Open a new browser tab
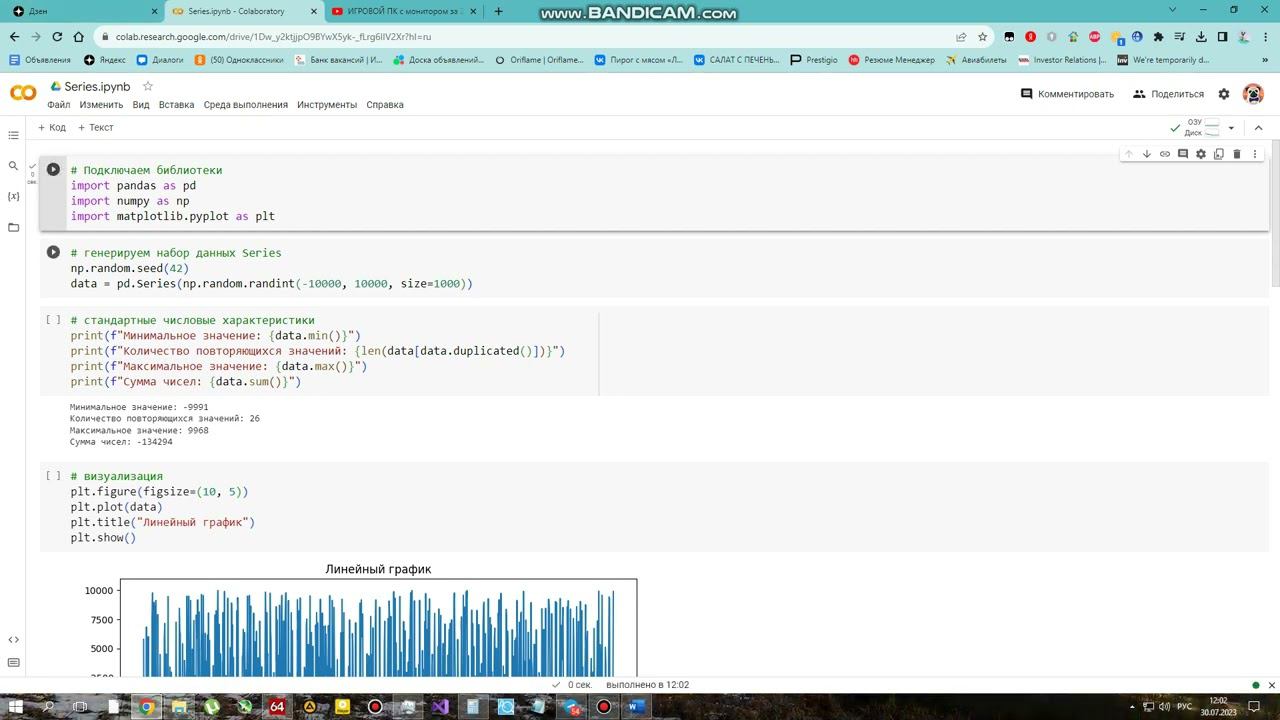The height and width of the screenshot is (720, 1280). click(x=498, y=11)
